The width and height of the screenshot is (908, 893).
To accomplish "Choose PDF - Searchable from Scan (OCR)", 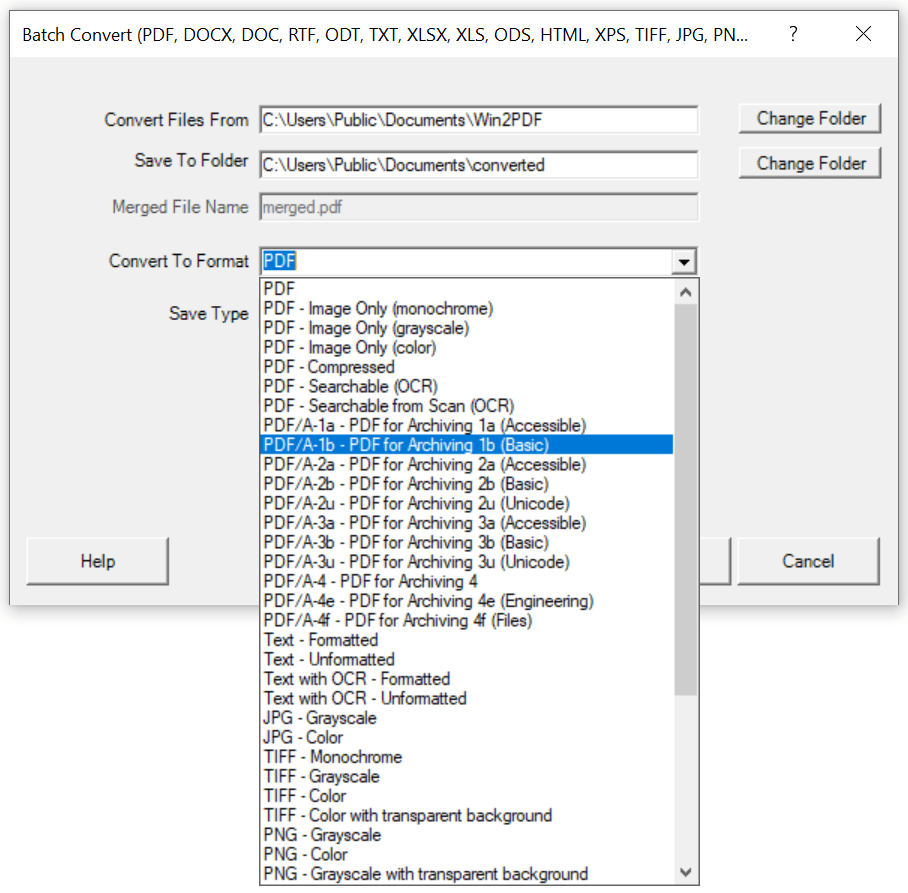I will (467, 406).
